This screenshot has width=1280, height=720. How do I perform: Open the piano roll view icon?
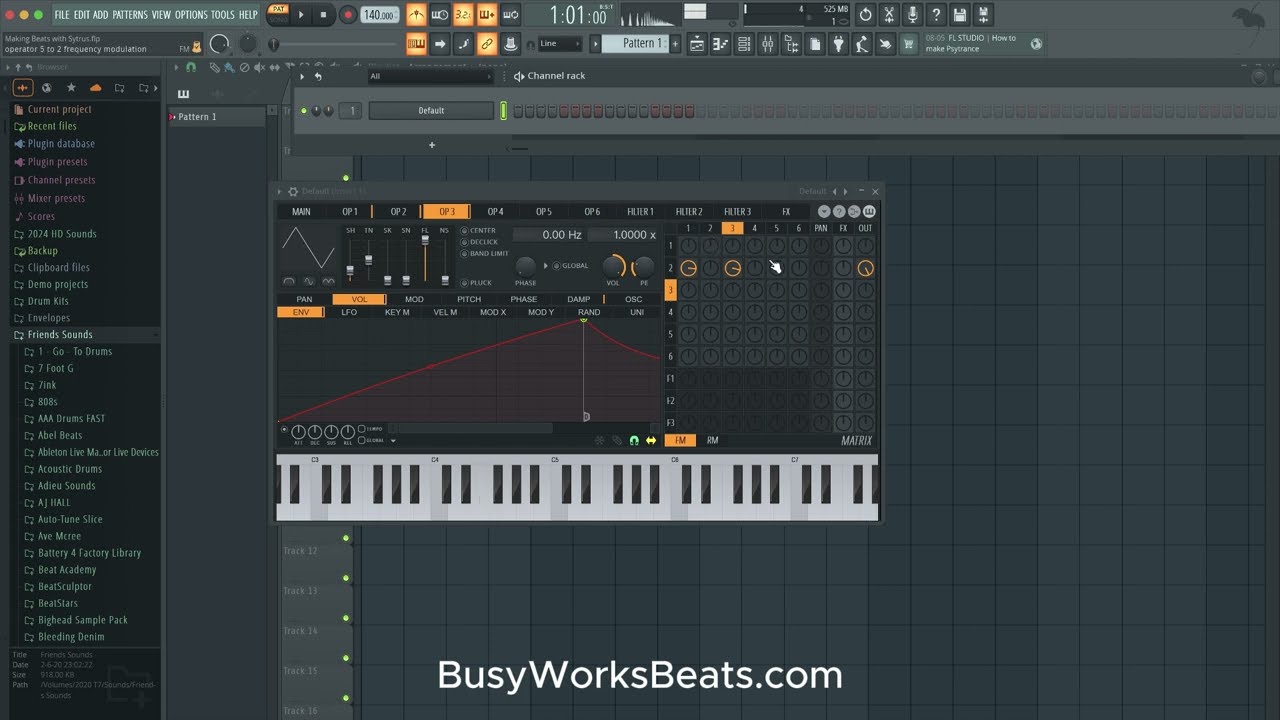click(x=720, y=44)
